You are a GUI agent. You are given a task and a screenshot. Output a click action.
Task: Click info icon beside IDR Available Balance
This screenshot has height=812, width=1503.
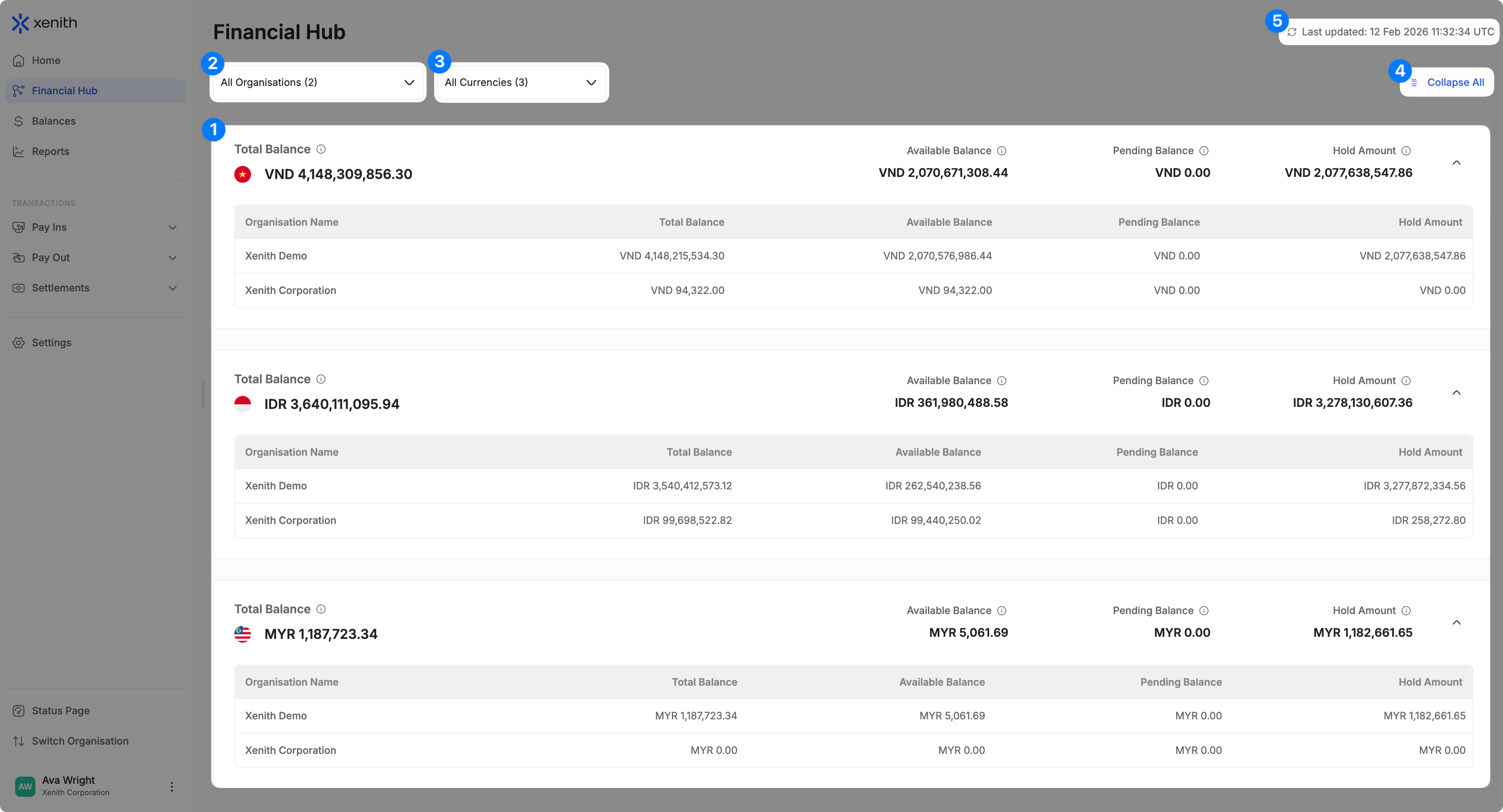(1002, 381)
